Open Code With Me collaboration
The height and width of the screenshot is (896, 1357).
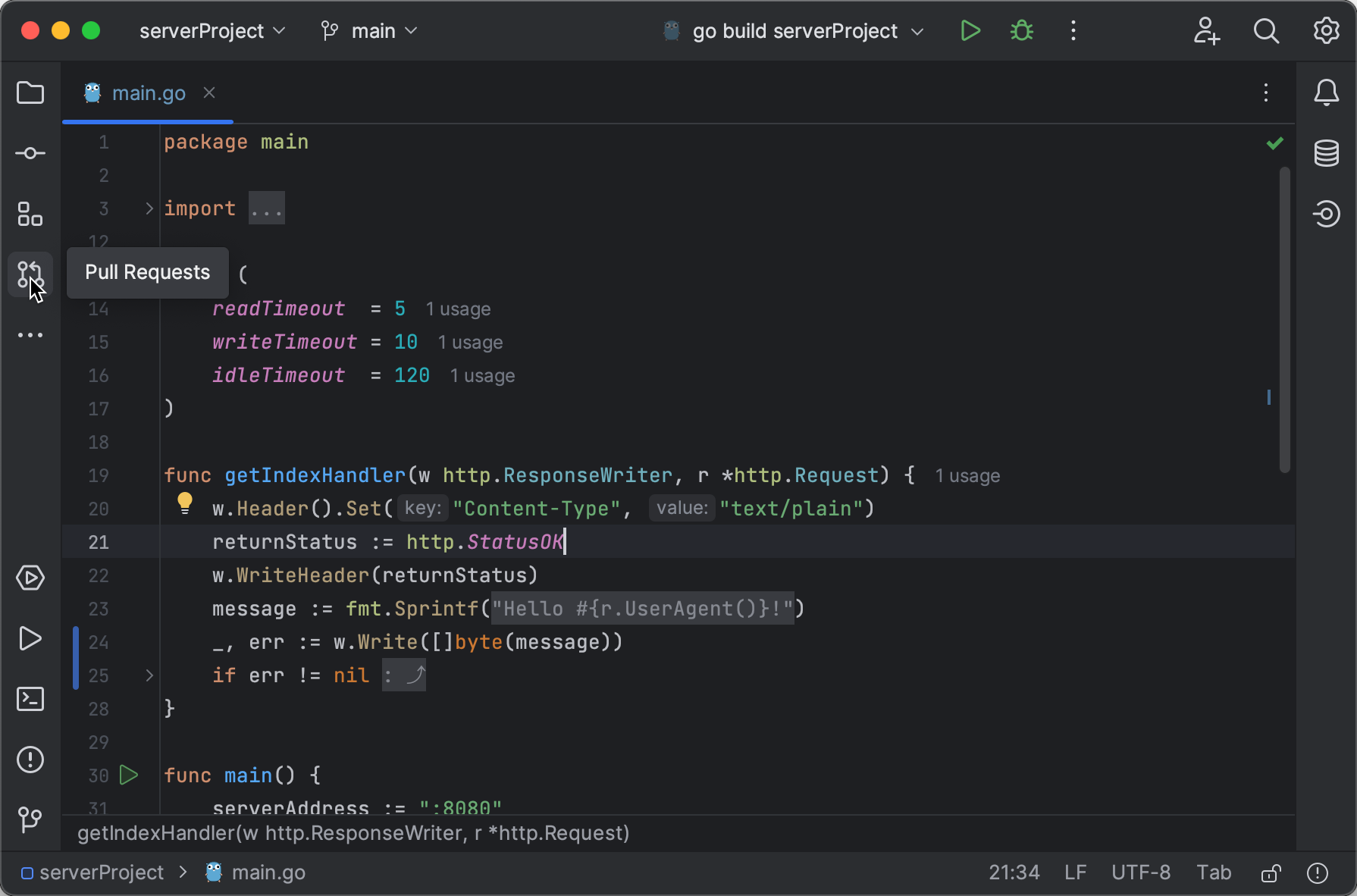pyautogui.click(x=1206, y=30)
